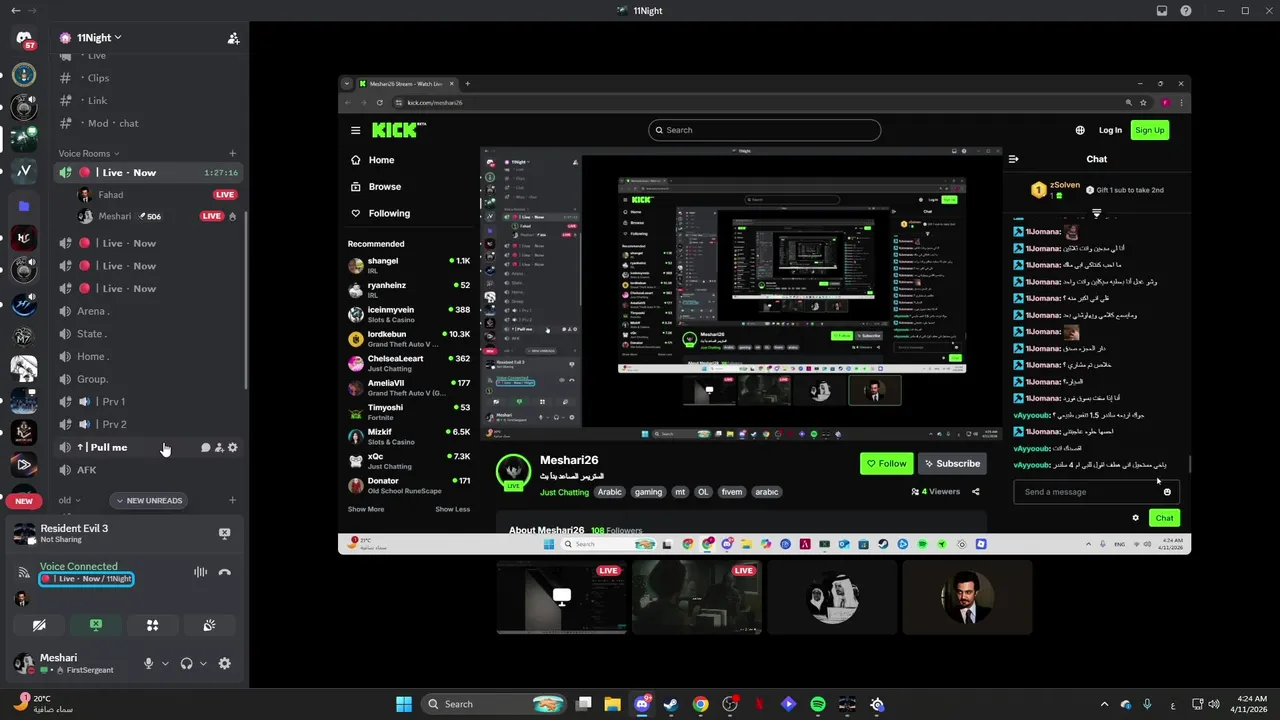Open headphone output device options arrow
1280x720 pixels.
pos(203,663)
